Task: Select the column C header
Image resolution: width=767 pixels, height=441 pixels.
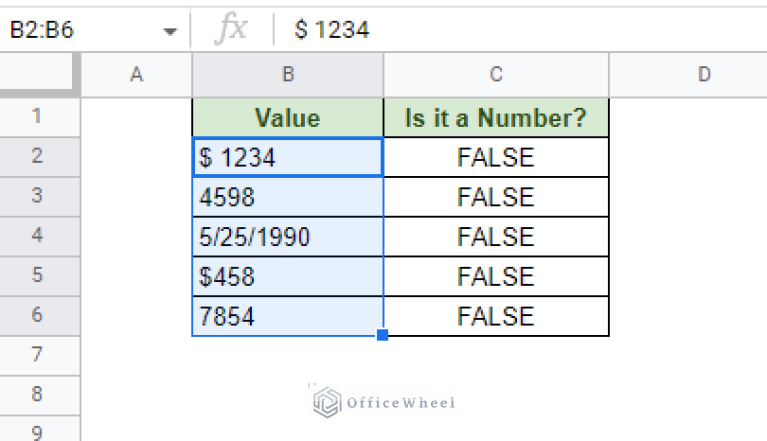Action: (x=496, y=75)
